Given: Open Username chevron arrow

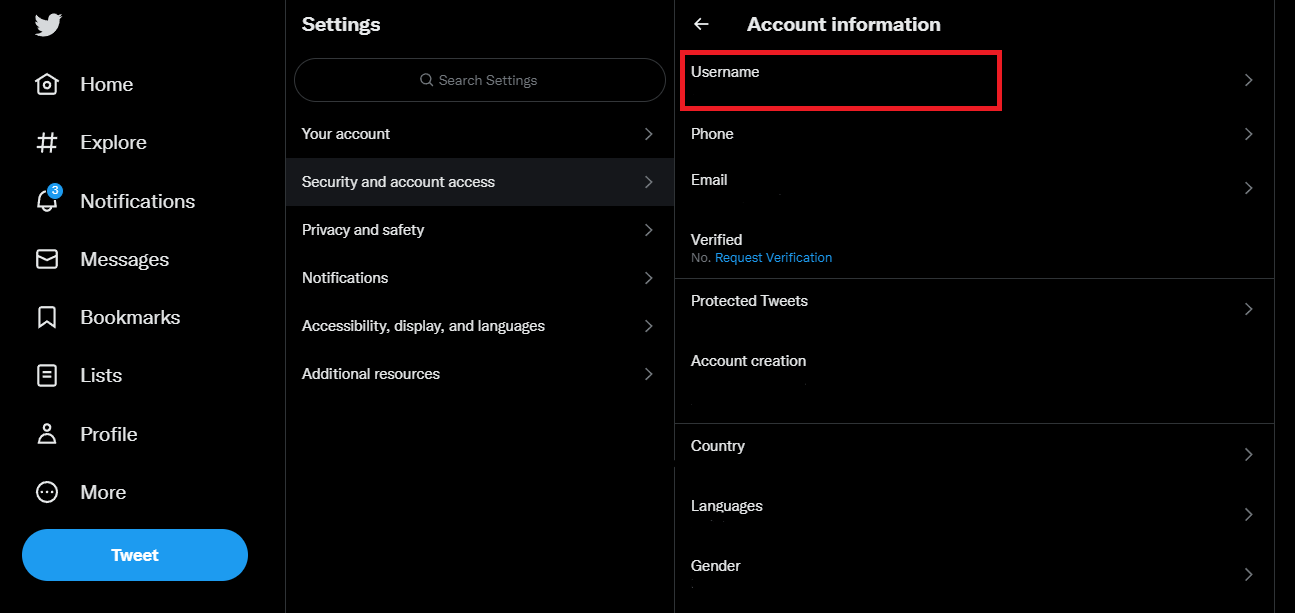Looking at the screenshot, I should click(1248, 80).
